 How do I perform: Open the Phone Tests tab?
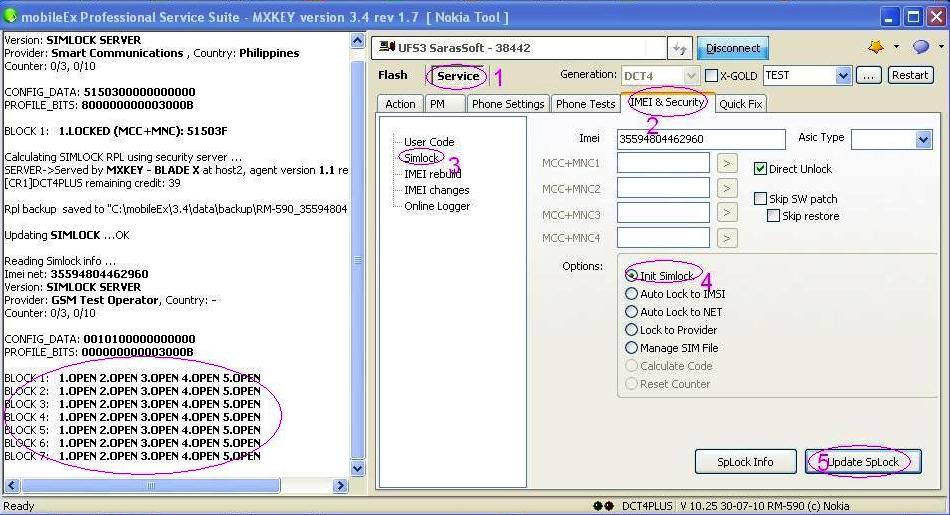pos(585,104)
